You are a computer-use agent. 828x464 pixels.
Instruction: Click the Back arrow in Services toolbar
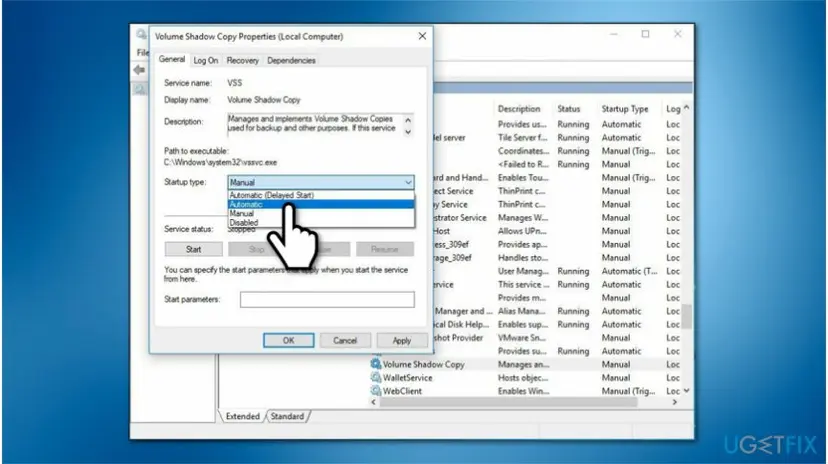coord(139,70)
